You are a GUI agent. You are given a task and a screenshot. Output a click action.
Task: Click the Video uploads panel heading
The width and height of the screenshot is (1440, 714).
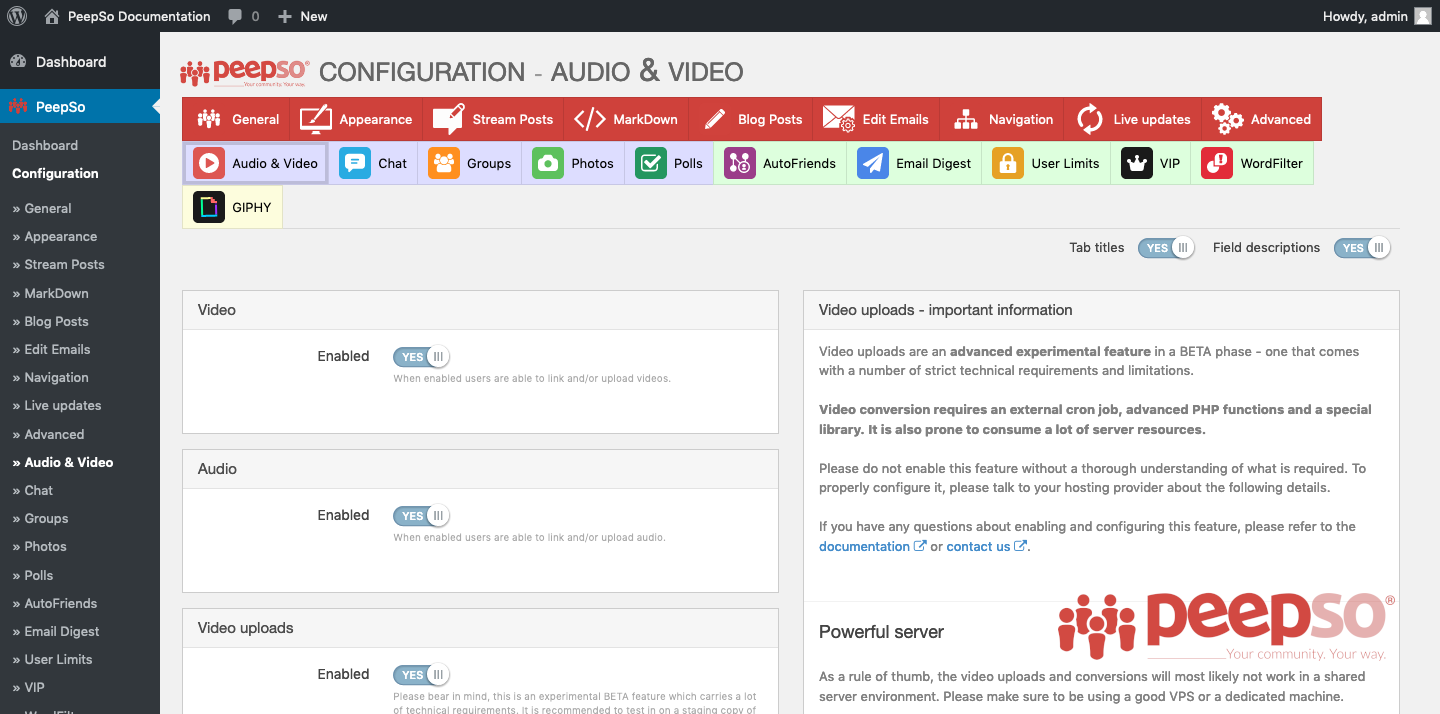(x=246, y=628)
